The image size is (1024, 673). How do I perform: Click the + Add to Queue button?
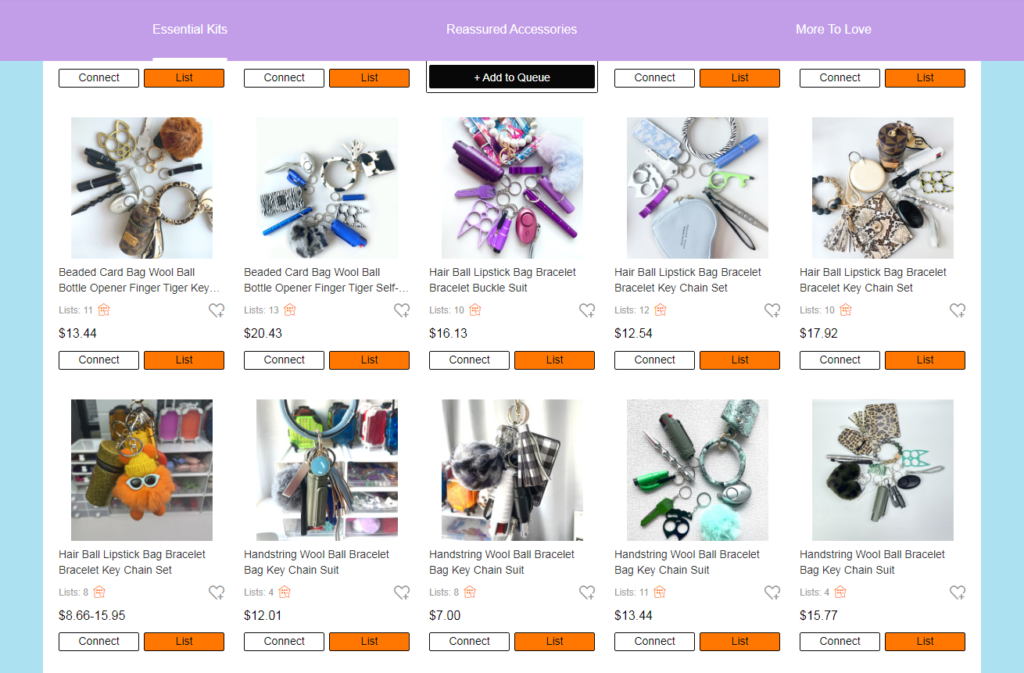[x=512, y=77]
